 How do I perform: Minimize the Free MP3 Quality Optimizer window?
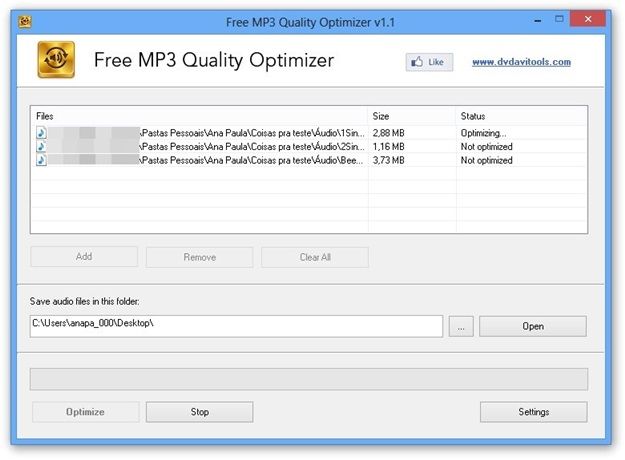click(x=538, y=20)
